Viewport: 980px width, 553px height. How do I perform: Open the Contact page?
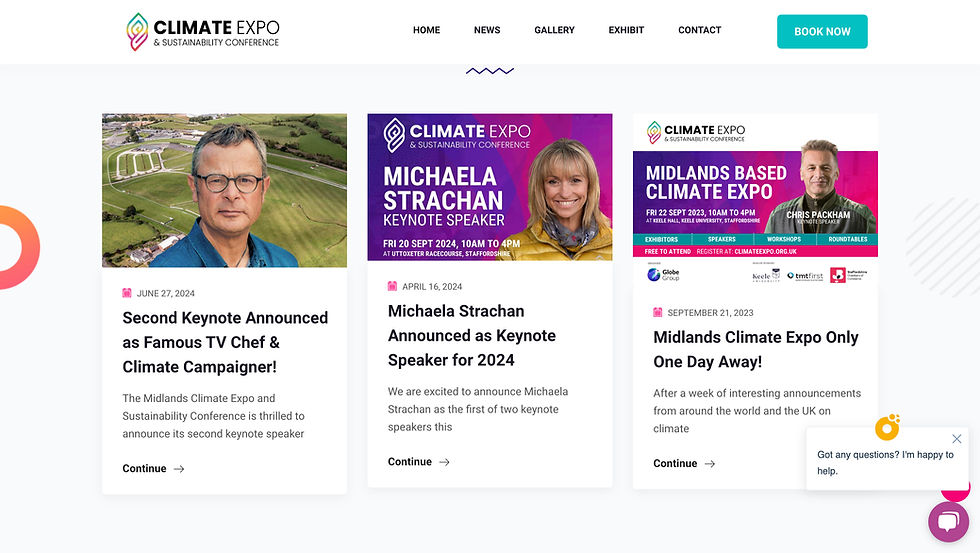699,30
